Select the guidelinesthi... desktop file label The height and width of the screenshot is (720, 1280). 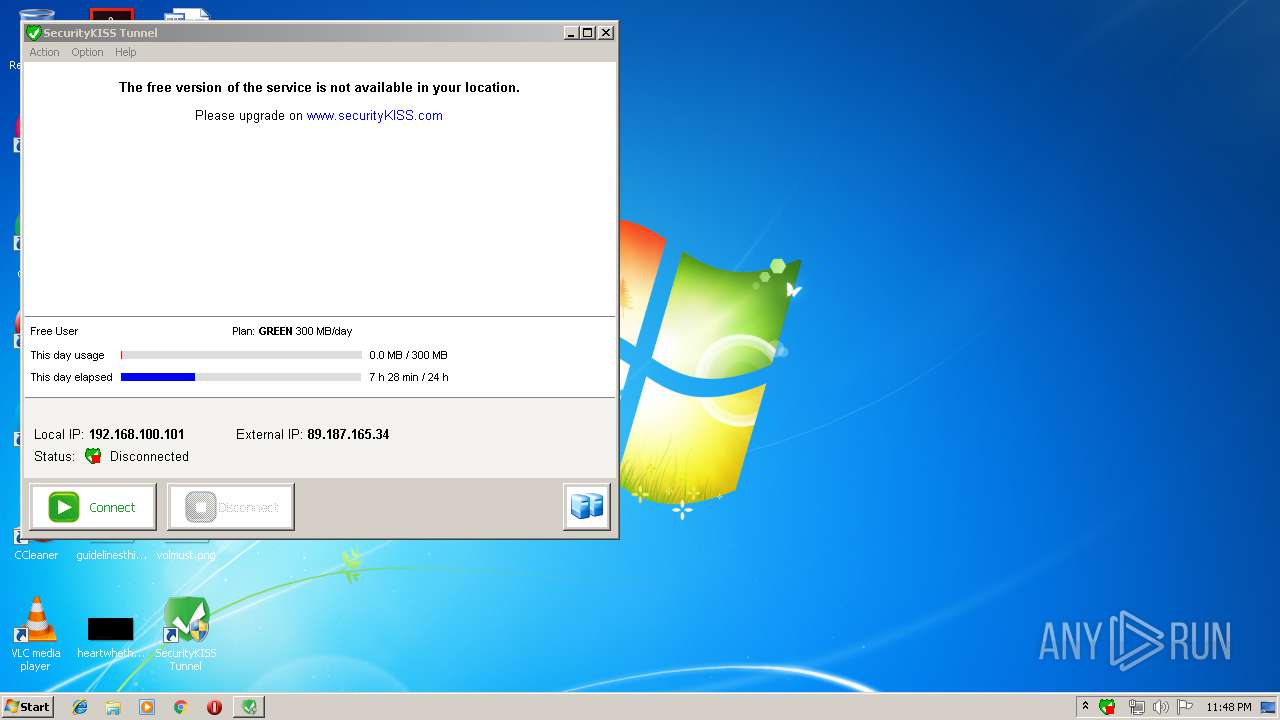pos(111,555)
